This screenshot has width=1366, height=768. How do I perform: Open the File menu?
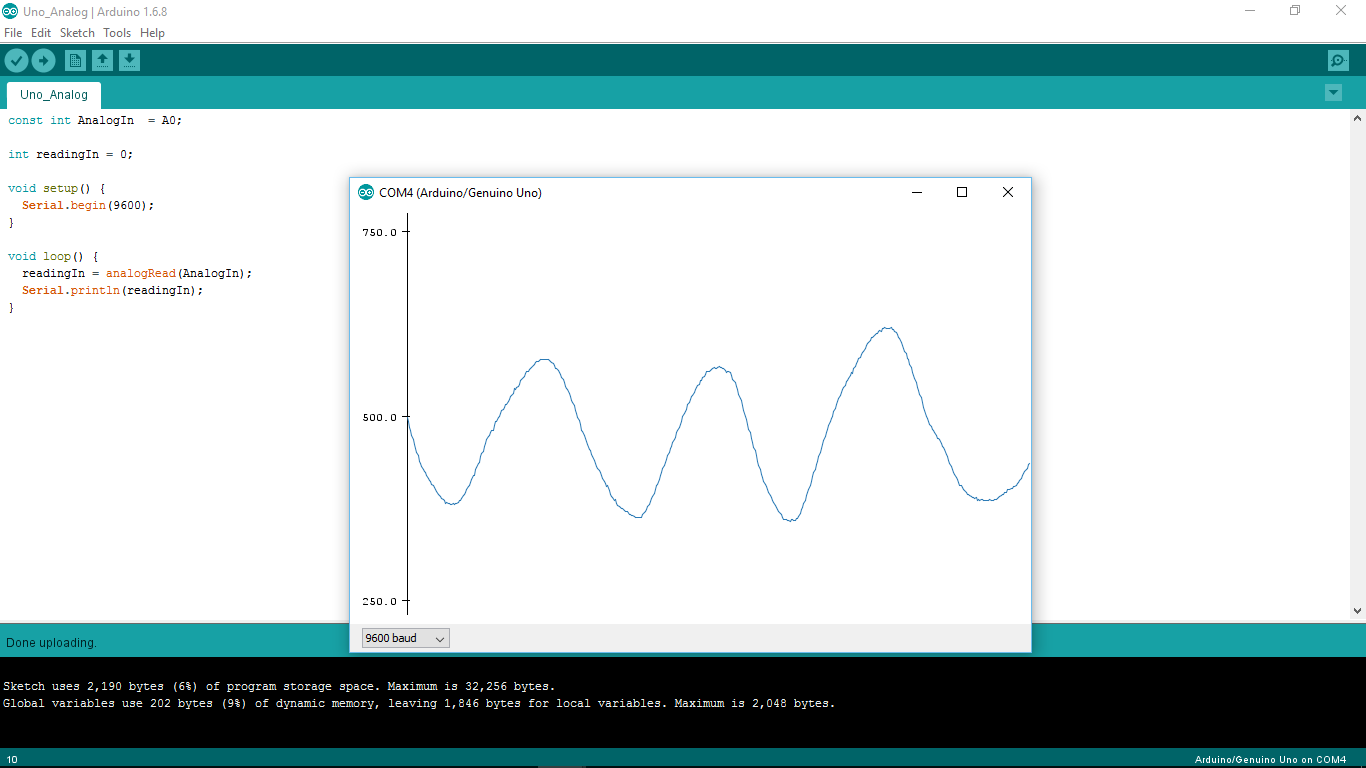13,33
